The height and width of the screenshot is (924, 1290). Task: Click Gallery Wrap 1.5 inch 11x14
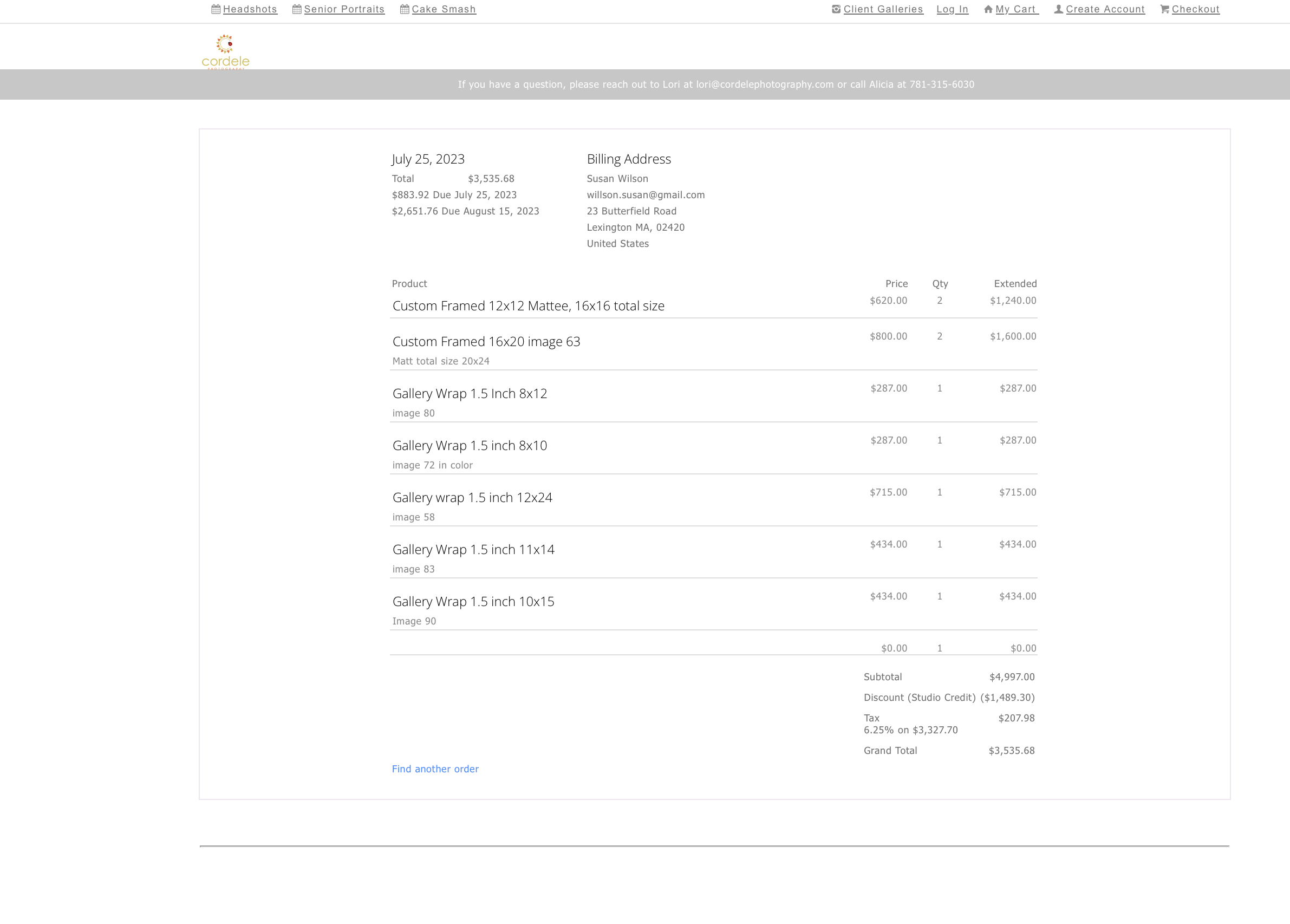coord(474,550)
